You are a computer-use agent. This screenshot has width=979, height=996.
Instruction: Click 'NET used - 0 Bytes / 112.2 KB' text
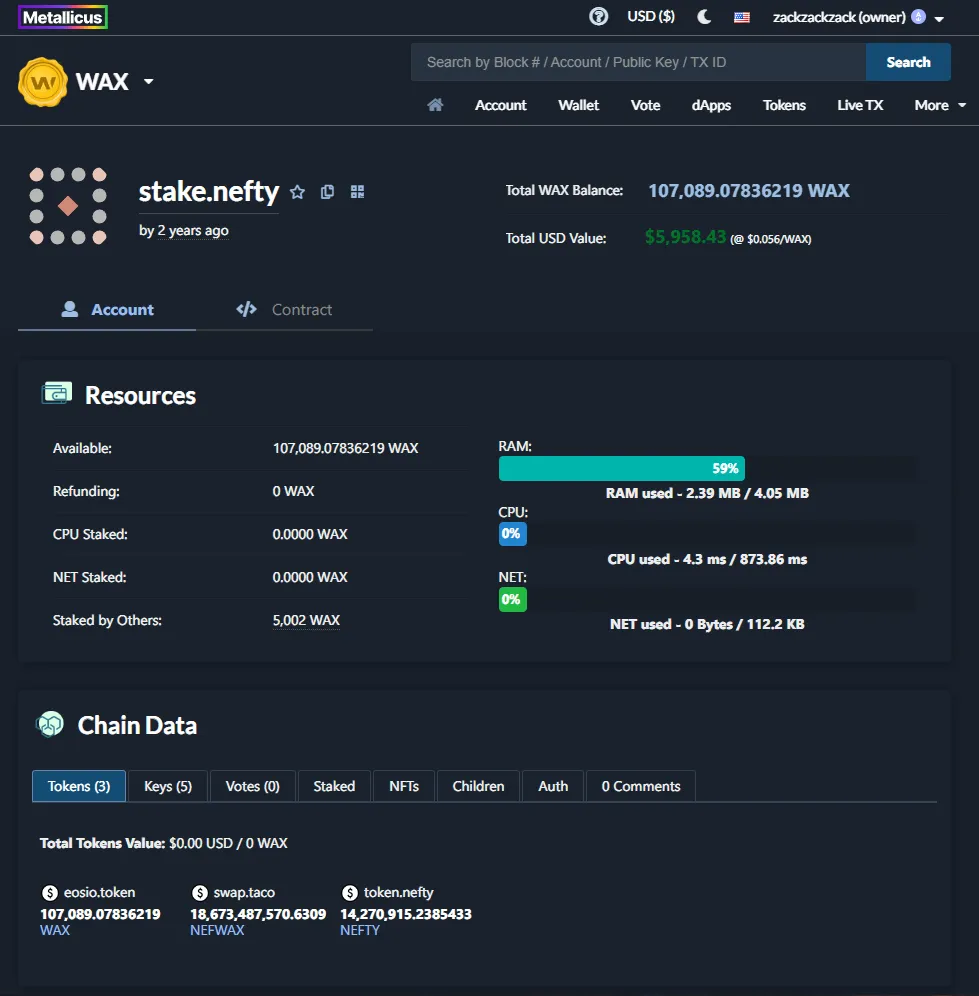(x=707, y=624)
